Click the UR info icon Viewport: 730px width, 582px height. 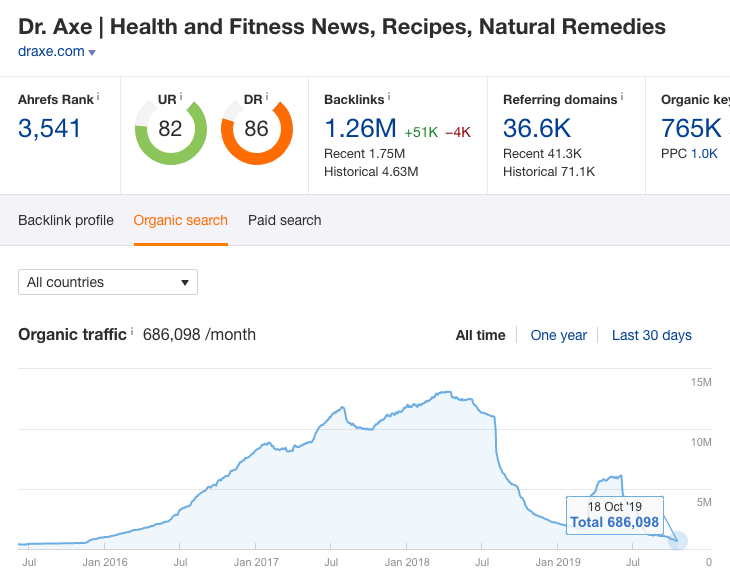tap(181, 96)
